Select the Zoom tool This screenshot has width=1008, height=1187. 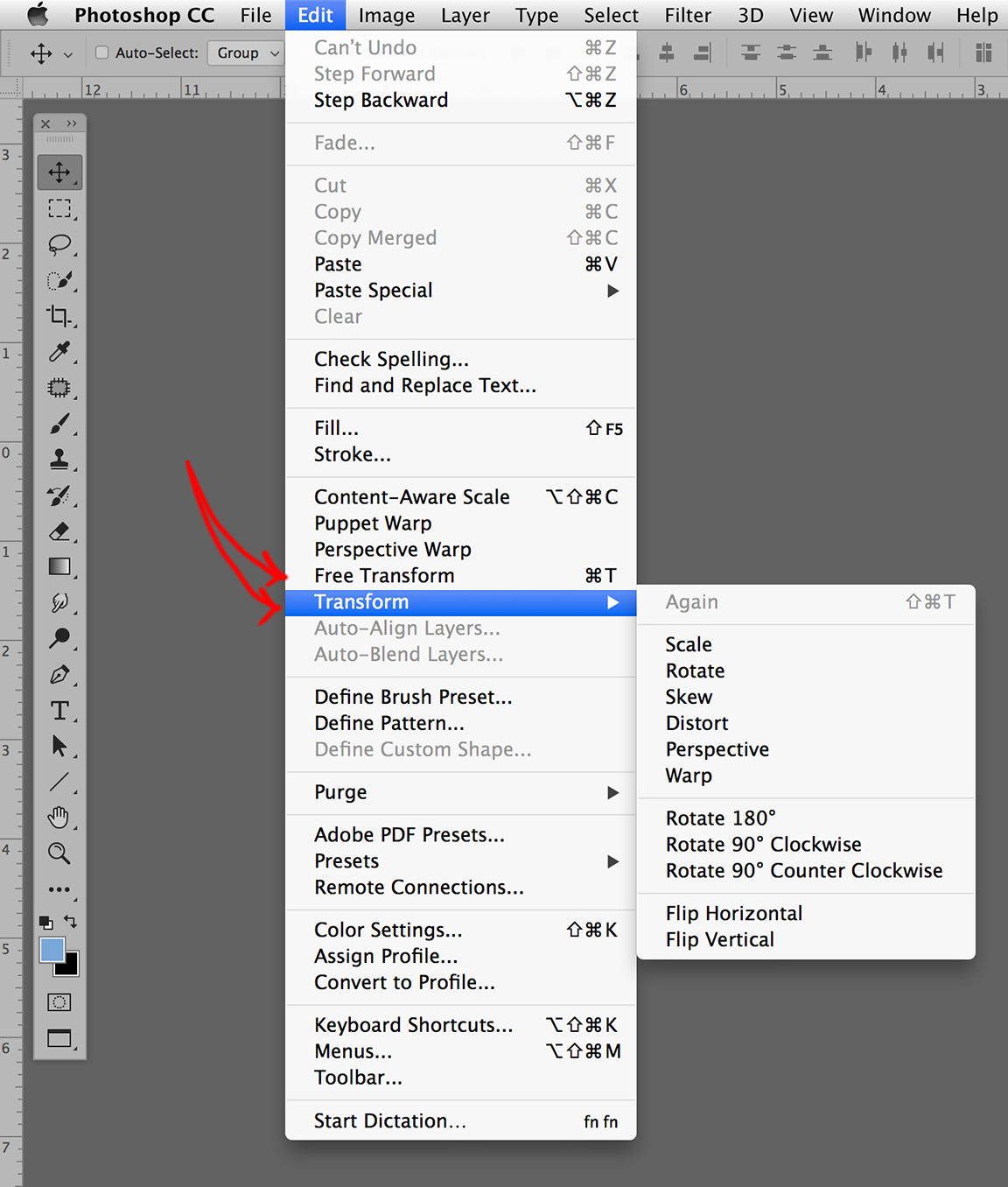click(59, 853)
